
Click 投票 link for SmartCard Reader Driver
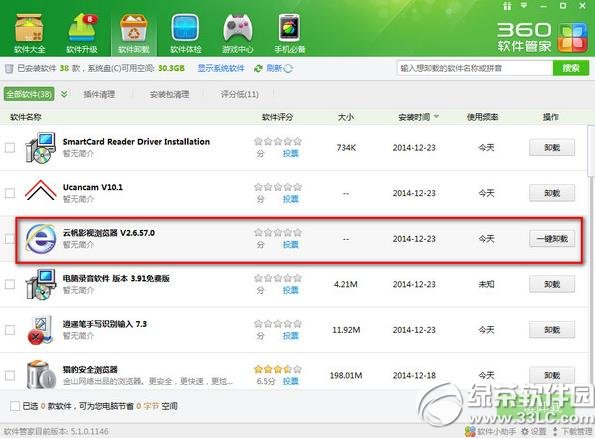291,153
